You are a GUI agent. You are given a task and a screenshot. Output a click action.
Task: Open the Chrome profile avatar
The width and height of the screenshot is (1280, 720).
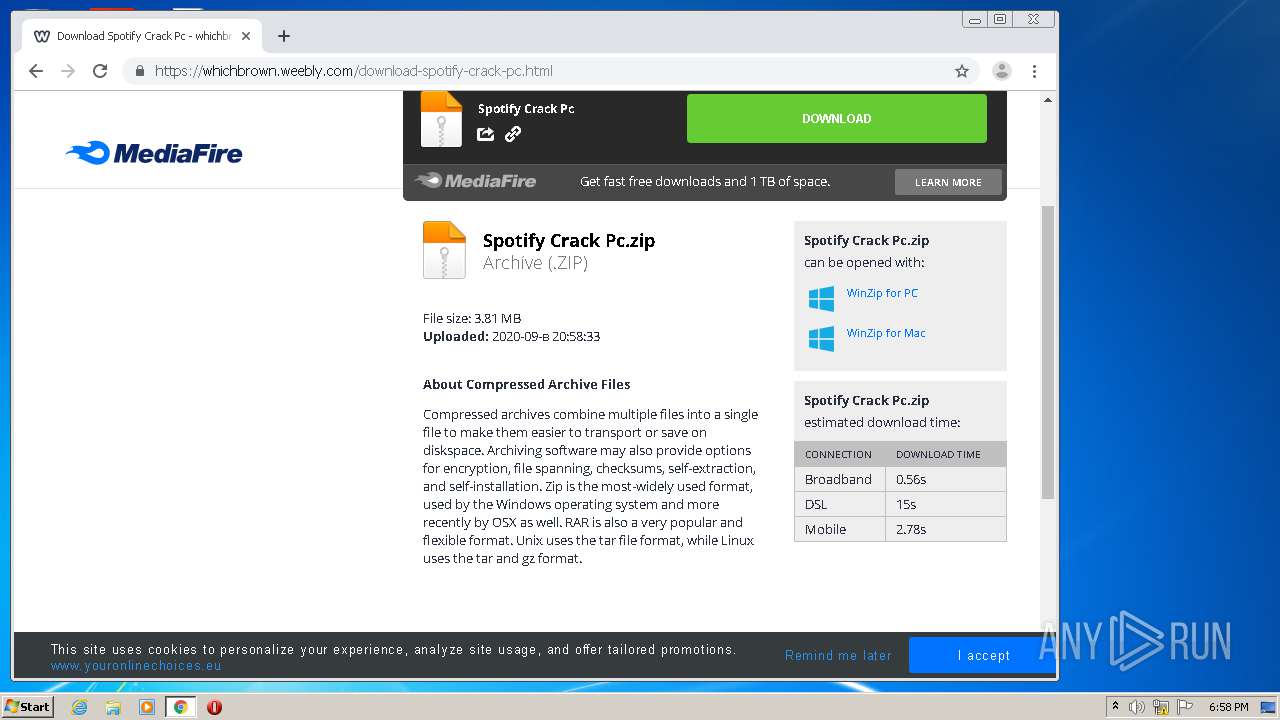pyautogui.click(x=1001, y=71)
